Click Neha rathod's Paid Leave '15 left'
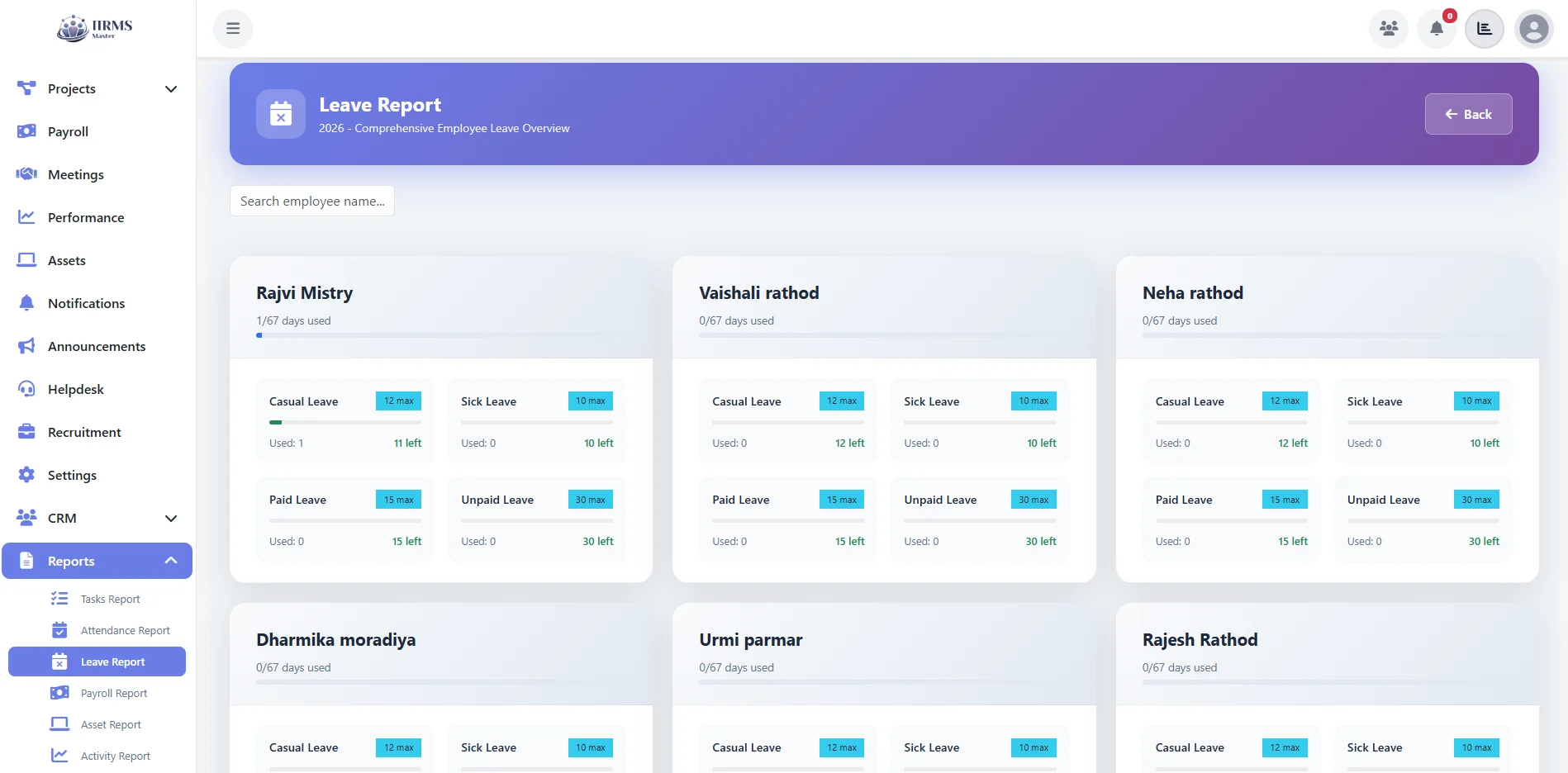This screenshot has height=773, width=1568. (1293, 541)
